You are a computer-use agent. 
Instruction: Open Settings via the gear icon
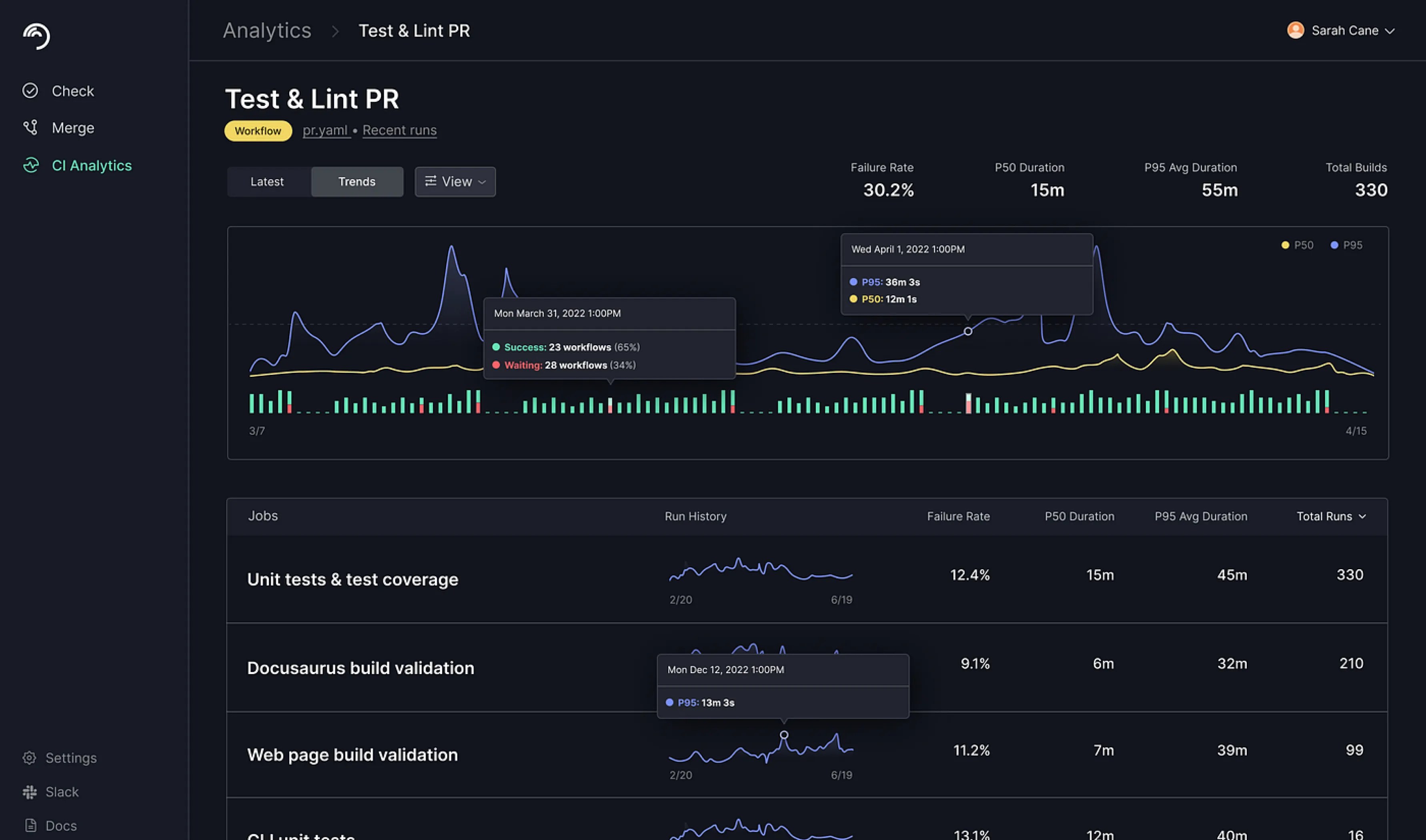pos(30,757)
